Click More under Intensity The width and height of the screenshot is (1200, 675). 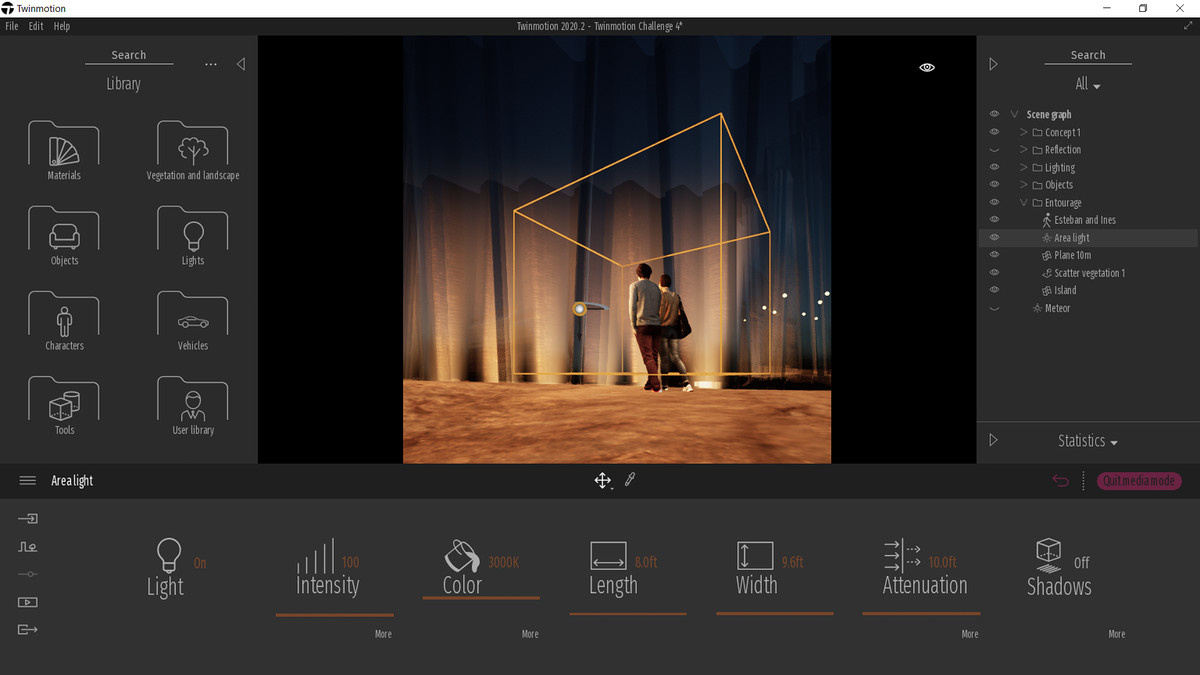(383, 634)
